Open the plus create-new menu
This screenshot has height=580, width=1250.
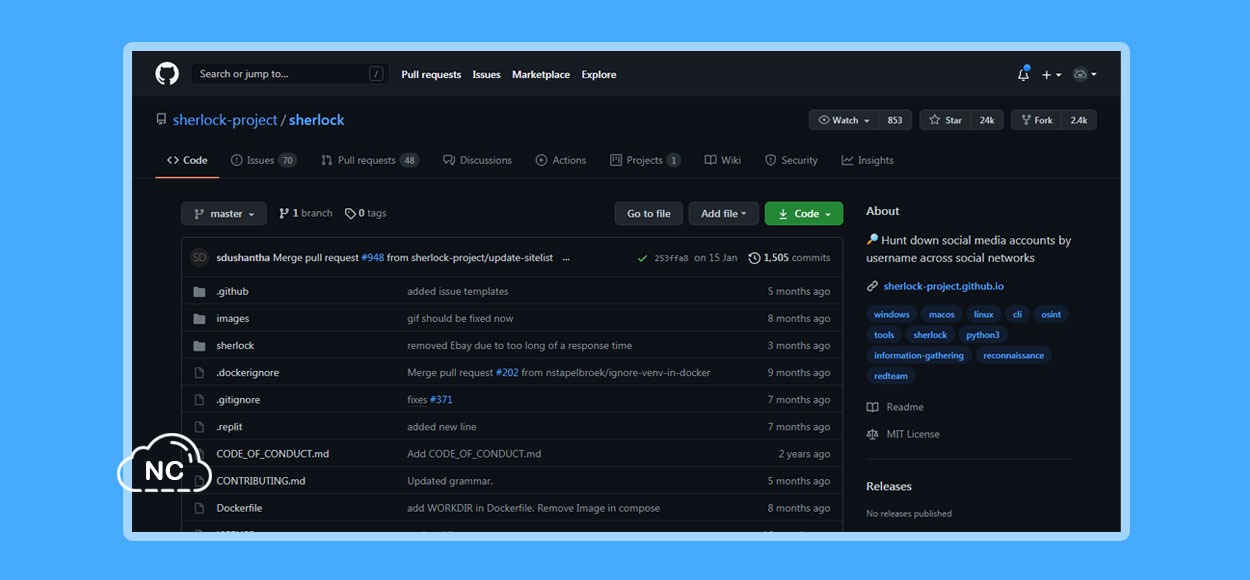point(1051,74)
